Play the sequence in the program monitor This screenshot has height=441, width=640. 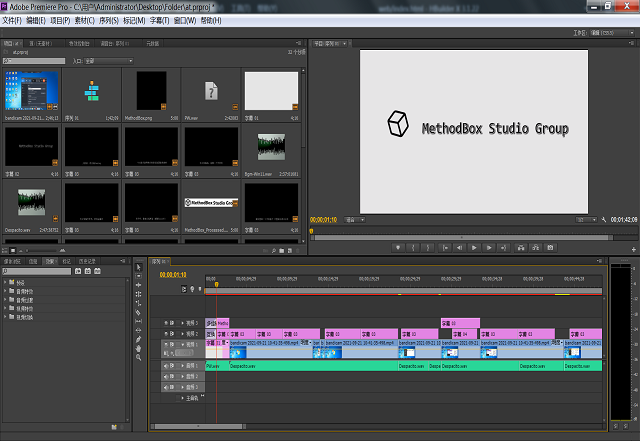point(474,247)
